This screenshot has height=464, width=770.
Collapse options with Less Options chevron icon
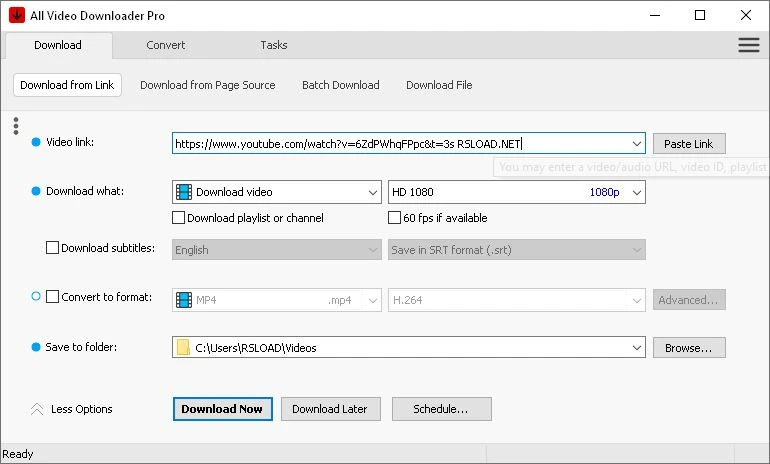click(x=37, y=409)
